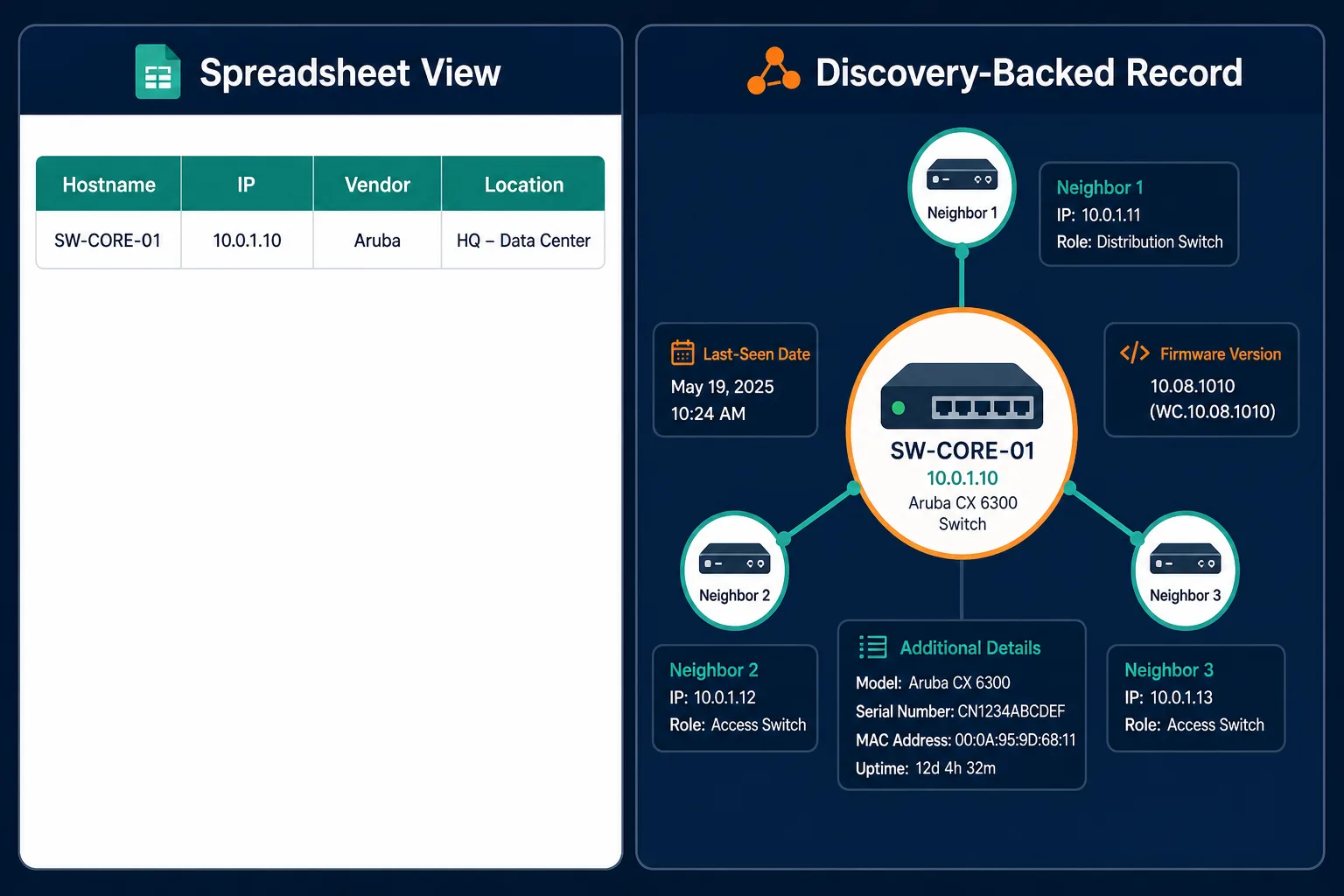Click the code brackets icon by Firmware Version
This screenshot has width=1344, height=896.
tap(1135, 353)
